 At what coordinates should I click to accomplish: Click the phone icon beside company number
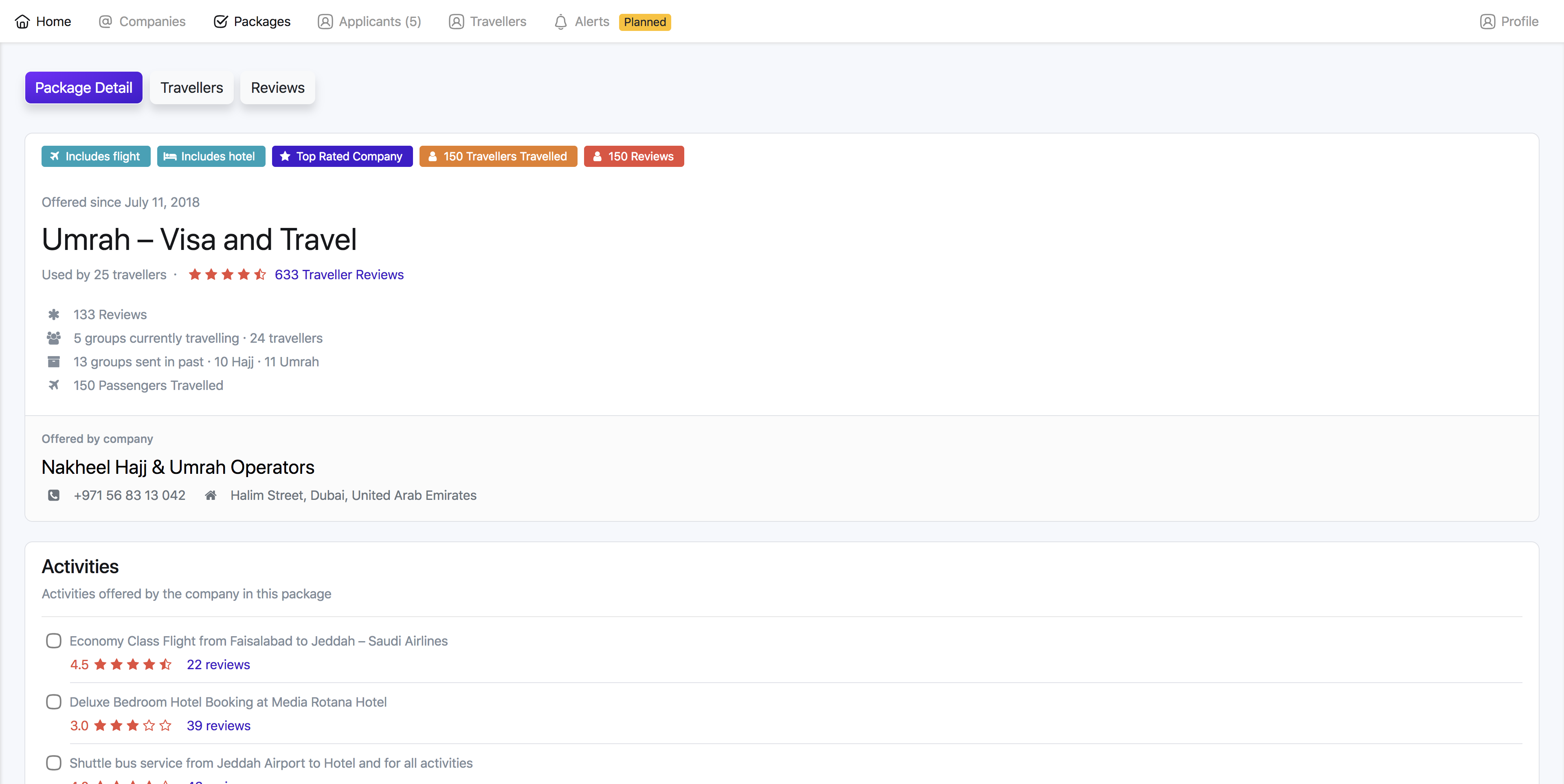(53, 495)
